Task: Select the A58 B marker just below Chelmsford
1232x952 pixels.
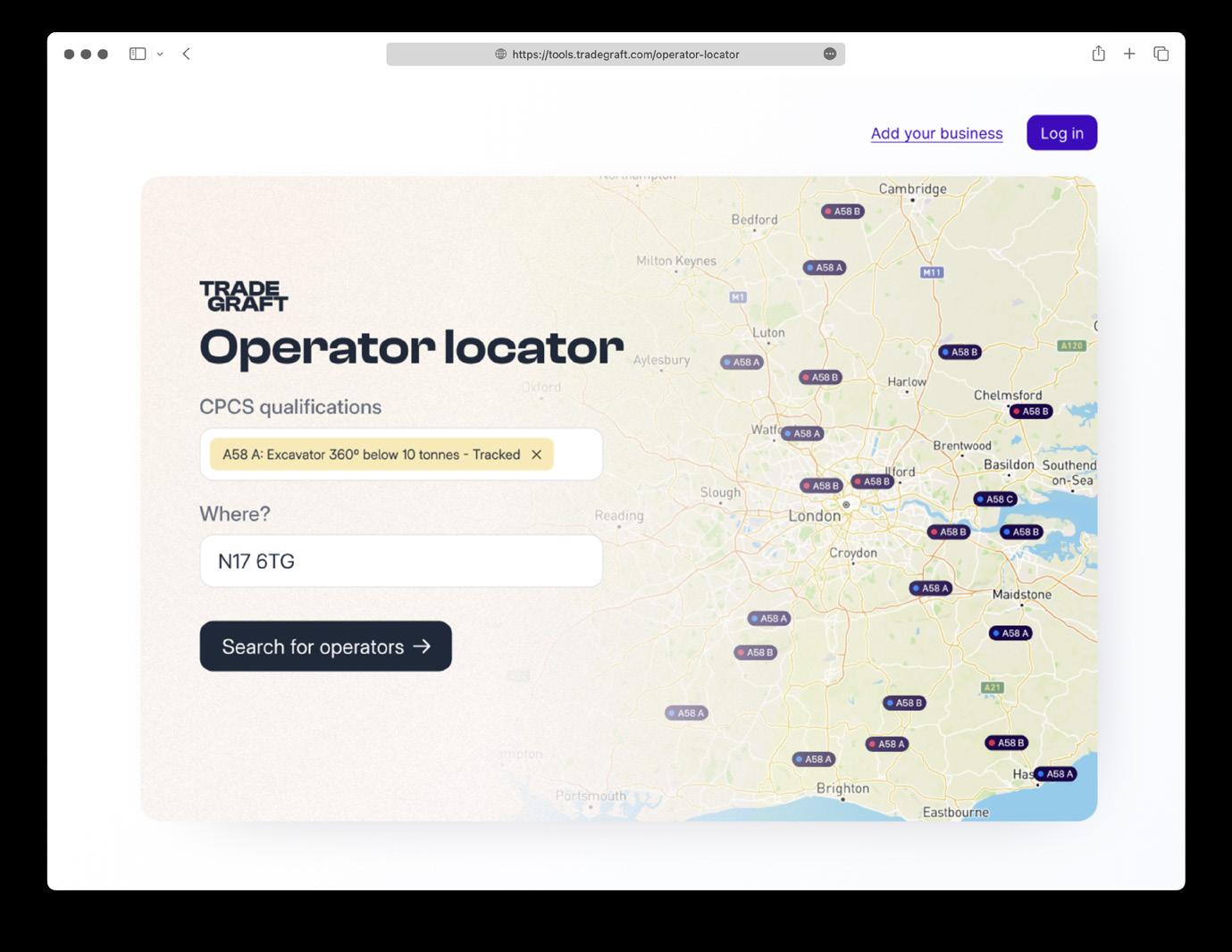Action: click(x=1030, y=412)
